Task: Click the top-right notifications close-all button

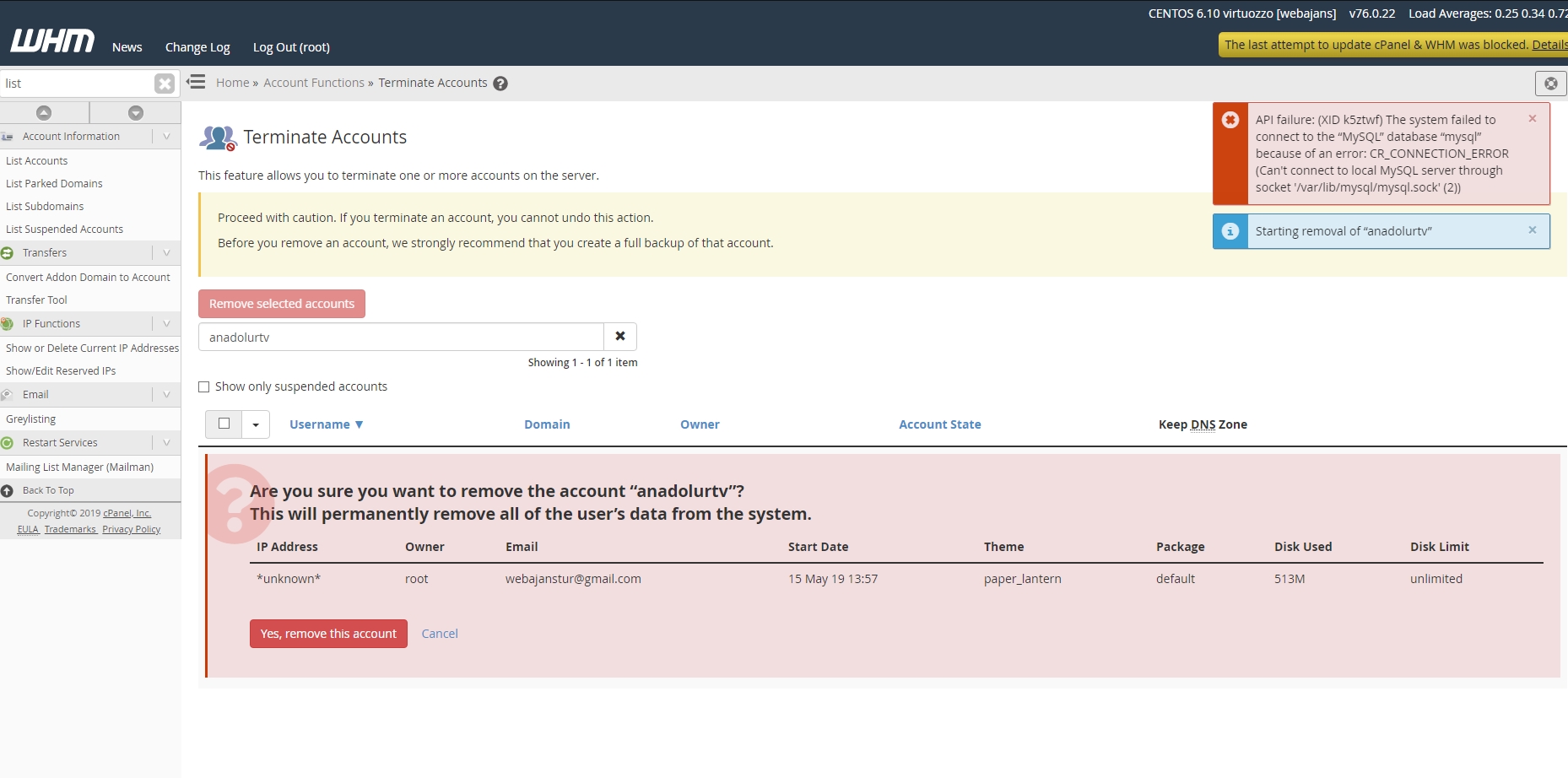Action: 1551,84
